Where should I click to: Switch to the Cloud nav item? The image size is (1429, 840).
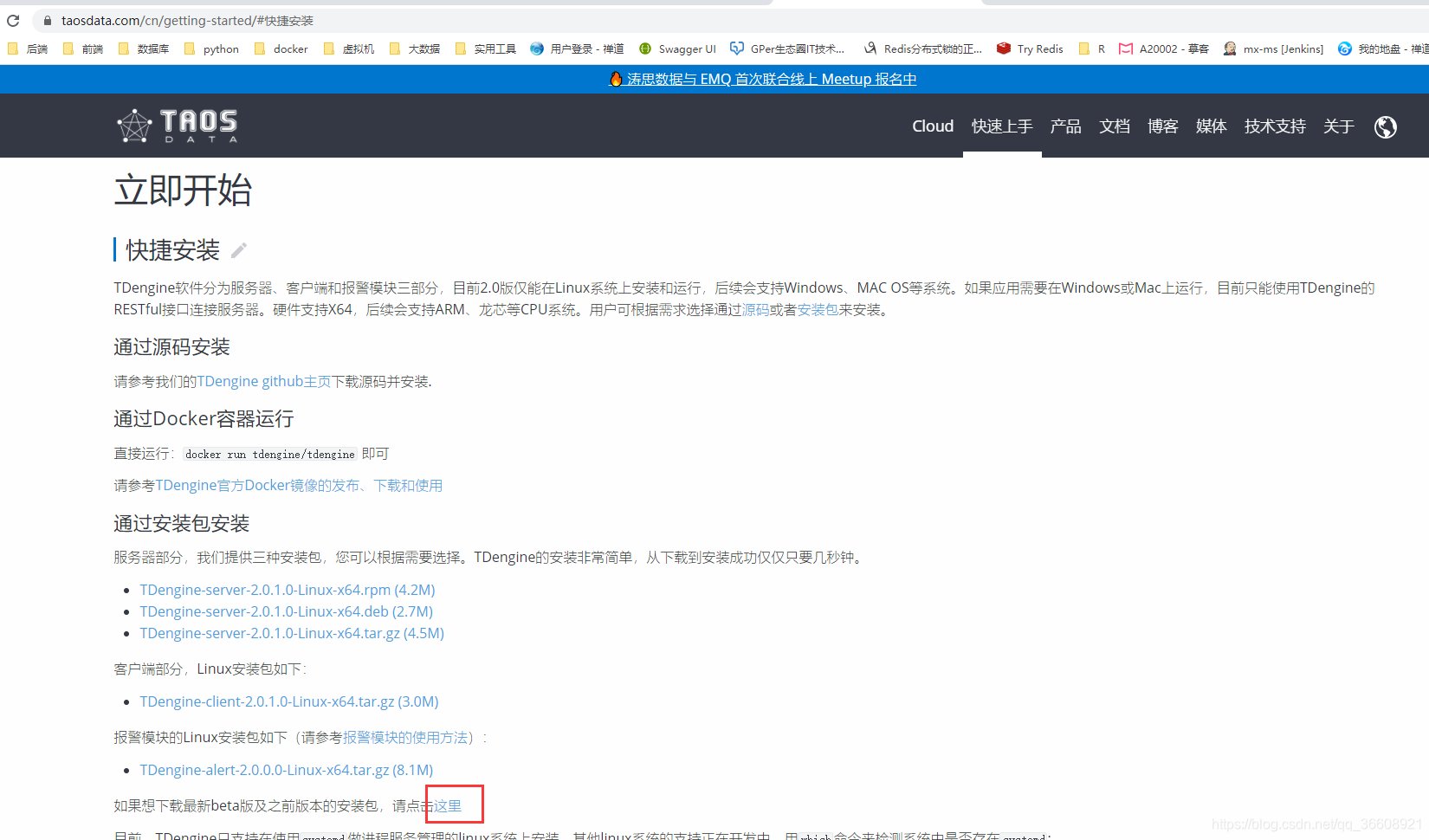tap(933, 126)
